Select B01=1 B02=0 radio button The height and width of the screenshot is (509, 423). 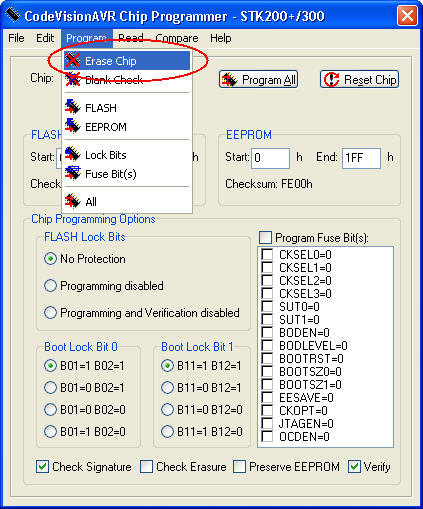pos(50,432)
